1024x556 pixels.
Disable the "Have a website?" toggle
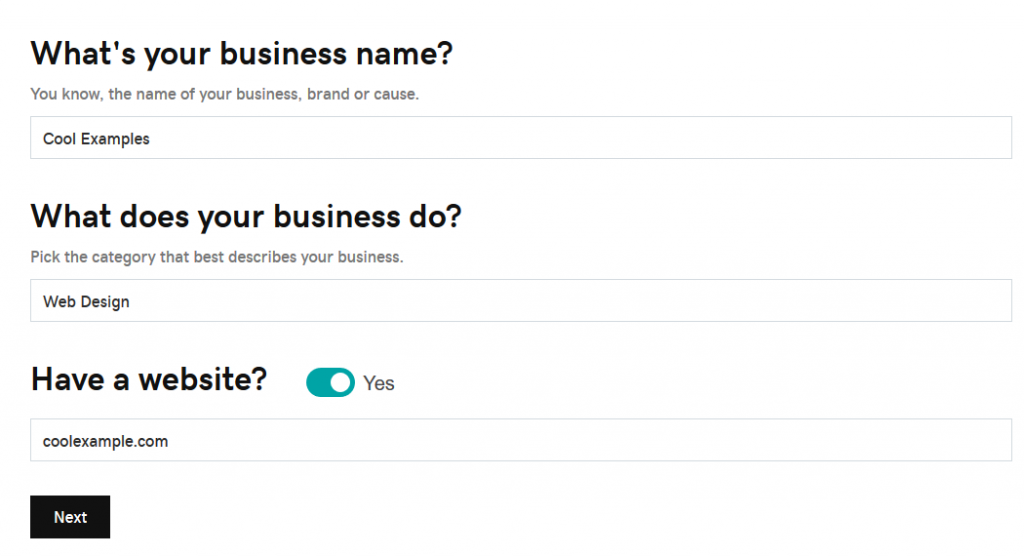coord(330,382)
